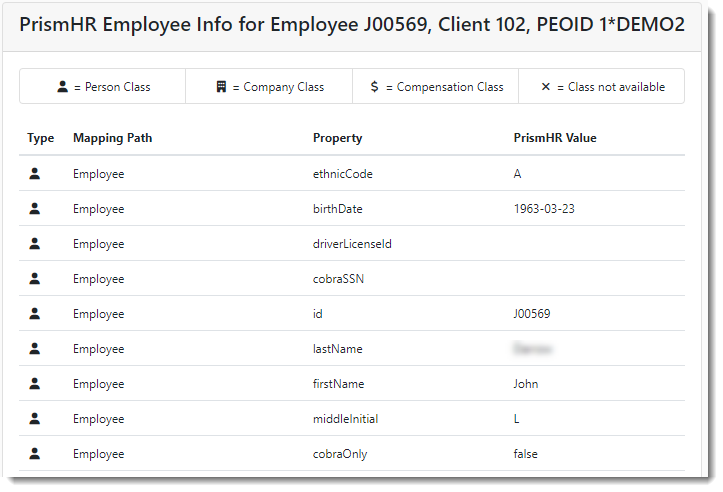Screen dimensions: 723x492
Task: Click the PrismHR Value column header
Action: click(x=554, y=138)
